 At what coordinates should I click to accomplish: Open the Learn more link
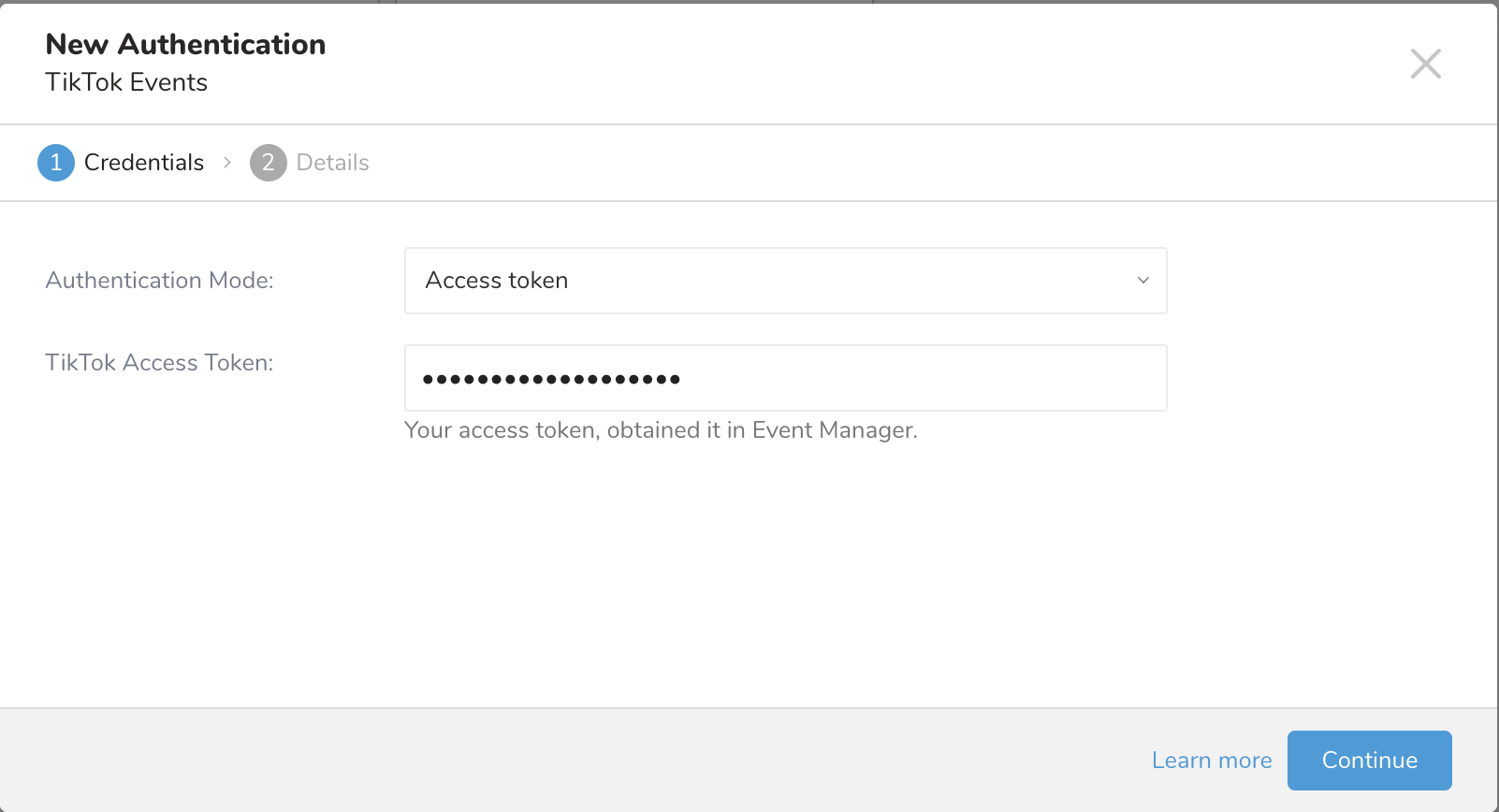coord(1211,761)
